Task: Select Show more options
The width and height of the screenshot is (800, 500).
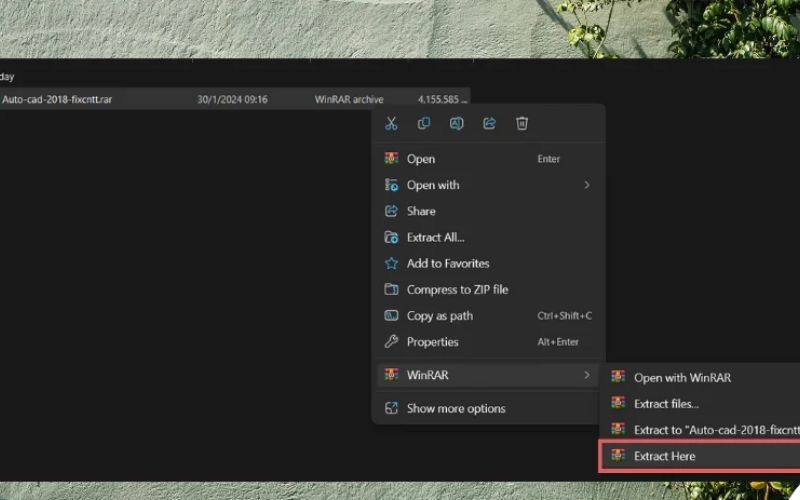Action: point(488,408)
